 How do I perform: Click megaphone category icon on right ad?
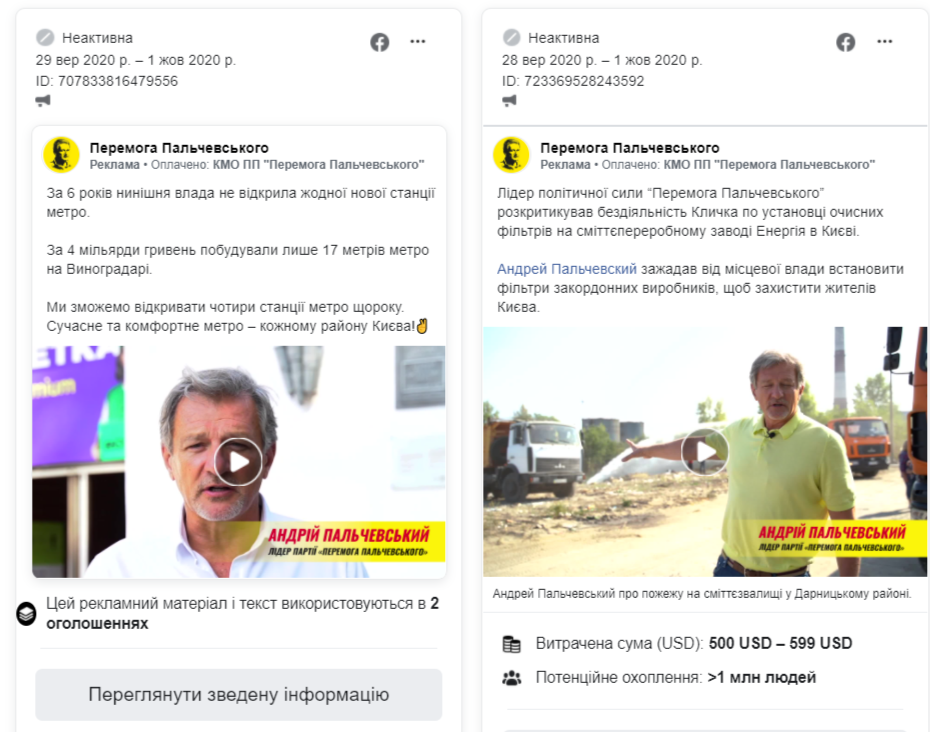pyautogui.click(x=509, y=100)
